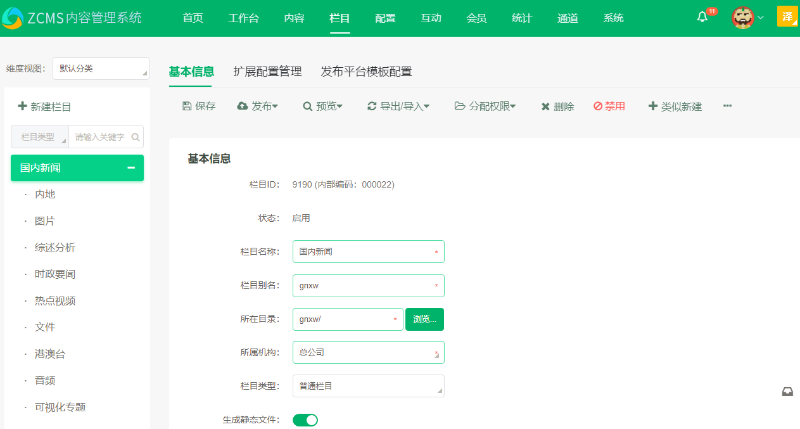Open the 统计 menu
Viewport: 800px width, 429px height.
522,18
